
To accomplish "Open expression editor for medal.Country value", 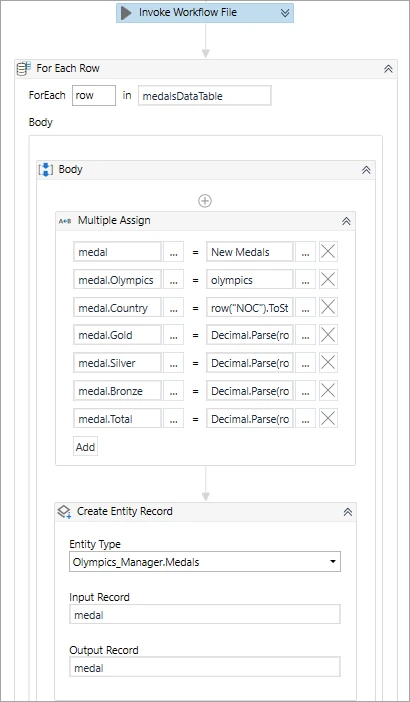I will (x=306, y=308).
